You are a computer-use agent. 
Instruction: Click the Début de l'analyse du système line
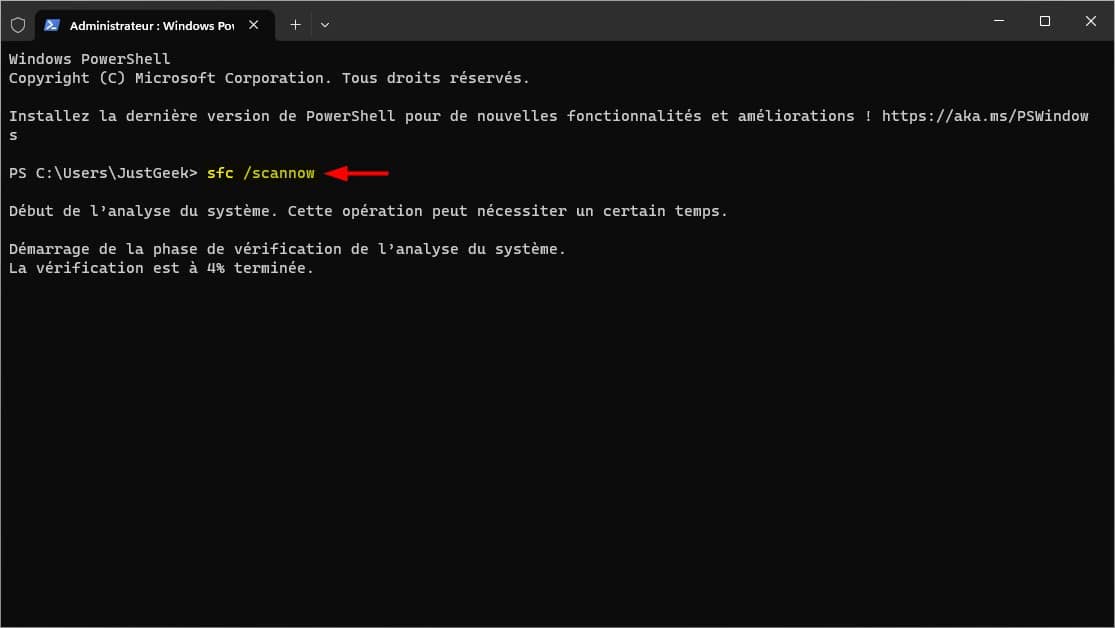click(x=368, y=211)
